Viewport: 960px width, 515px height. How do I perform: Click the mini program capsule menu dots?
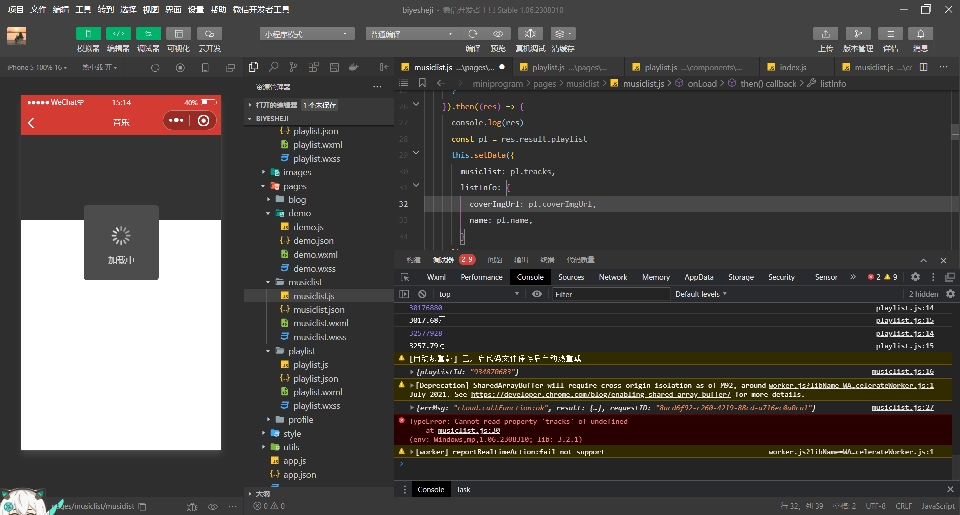point(177,121)
